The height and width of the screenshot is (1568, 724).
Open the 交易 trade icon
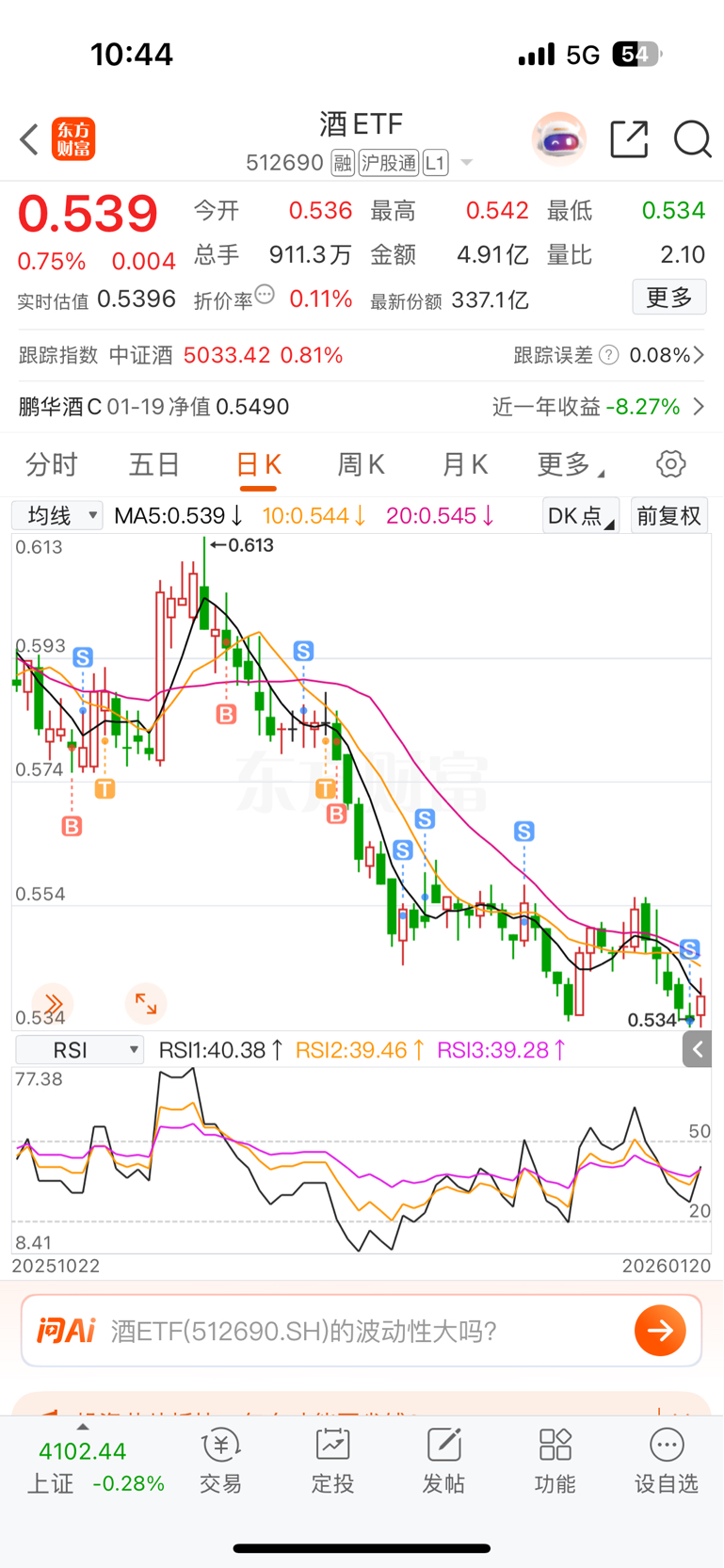221,1462
